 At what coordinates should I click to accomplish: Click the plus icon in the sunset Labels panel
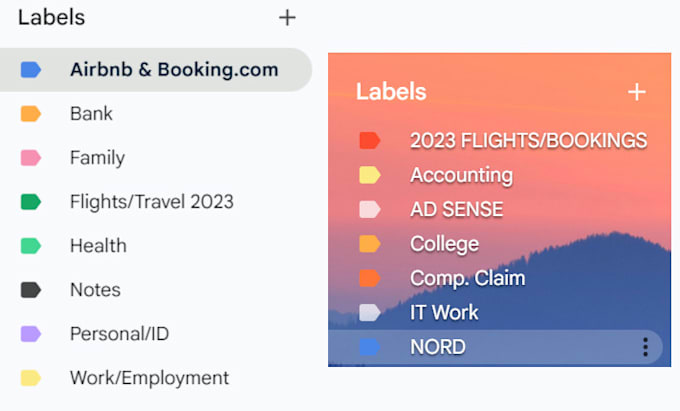pos(636,92)
